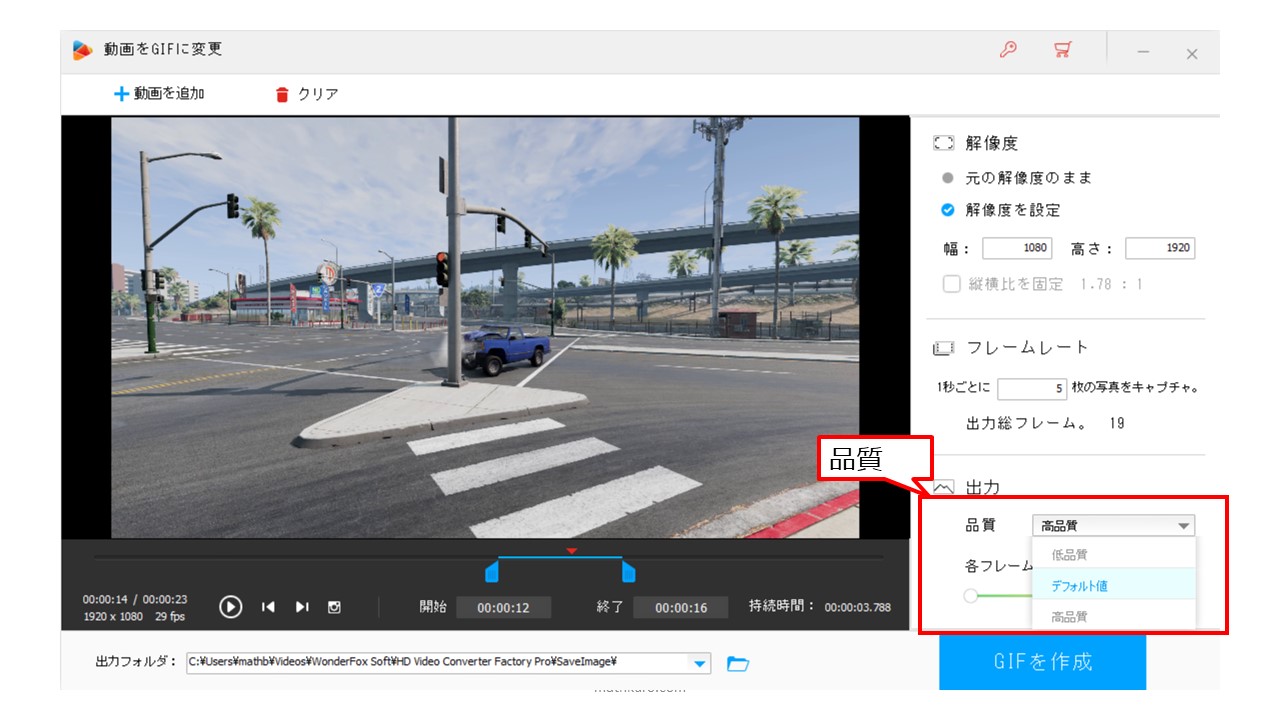
Task: Click the 幅 width input field
Action: (x=1017, y=248)
